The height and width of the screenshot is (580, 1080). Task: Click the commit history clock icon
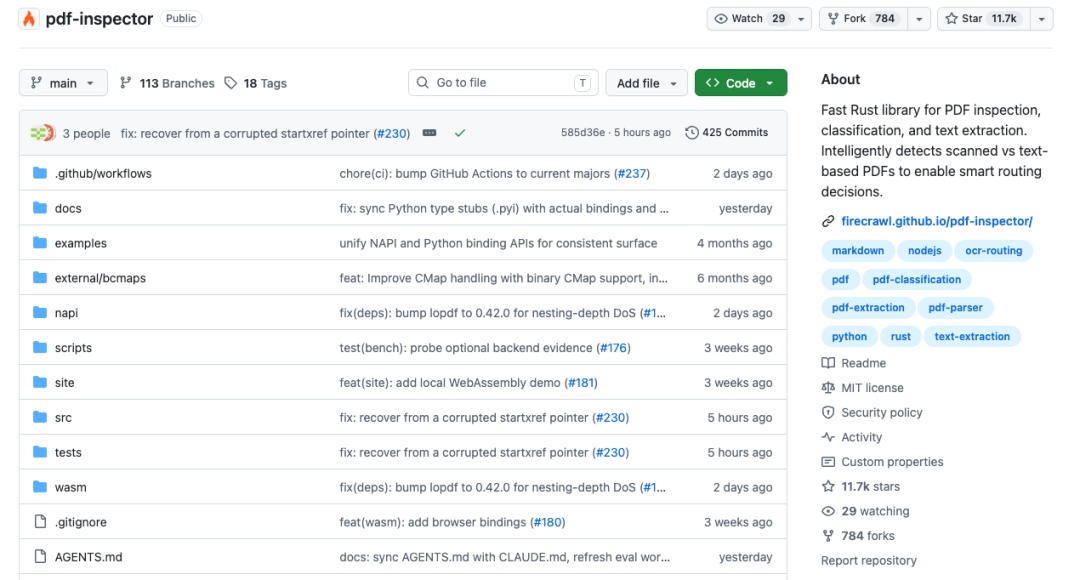(x=692, y=132)
